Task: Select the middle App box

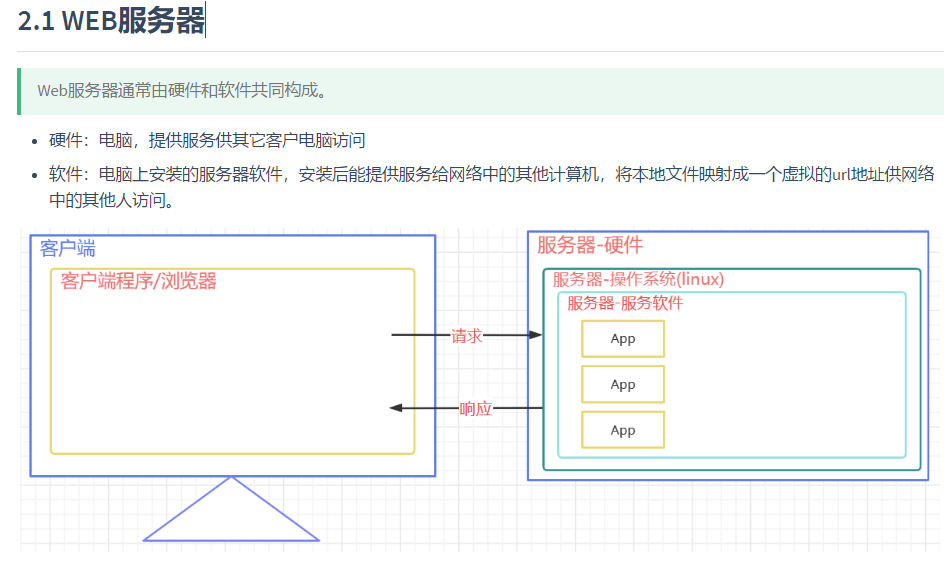Action: (623, 384)
